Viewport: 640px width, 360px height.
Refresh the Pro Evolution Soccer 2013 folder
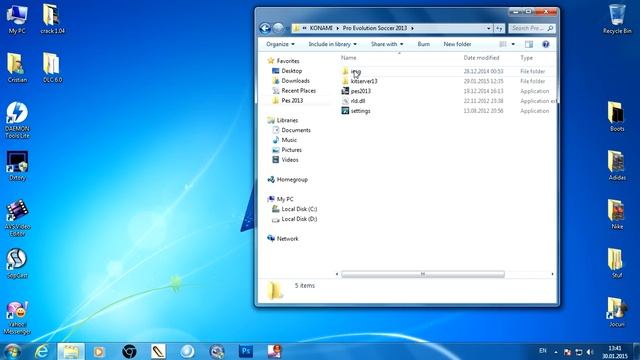point(499,28)
